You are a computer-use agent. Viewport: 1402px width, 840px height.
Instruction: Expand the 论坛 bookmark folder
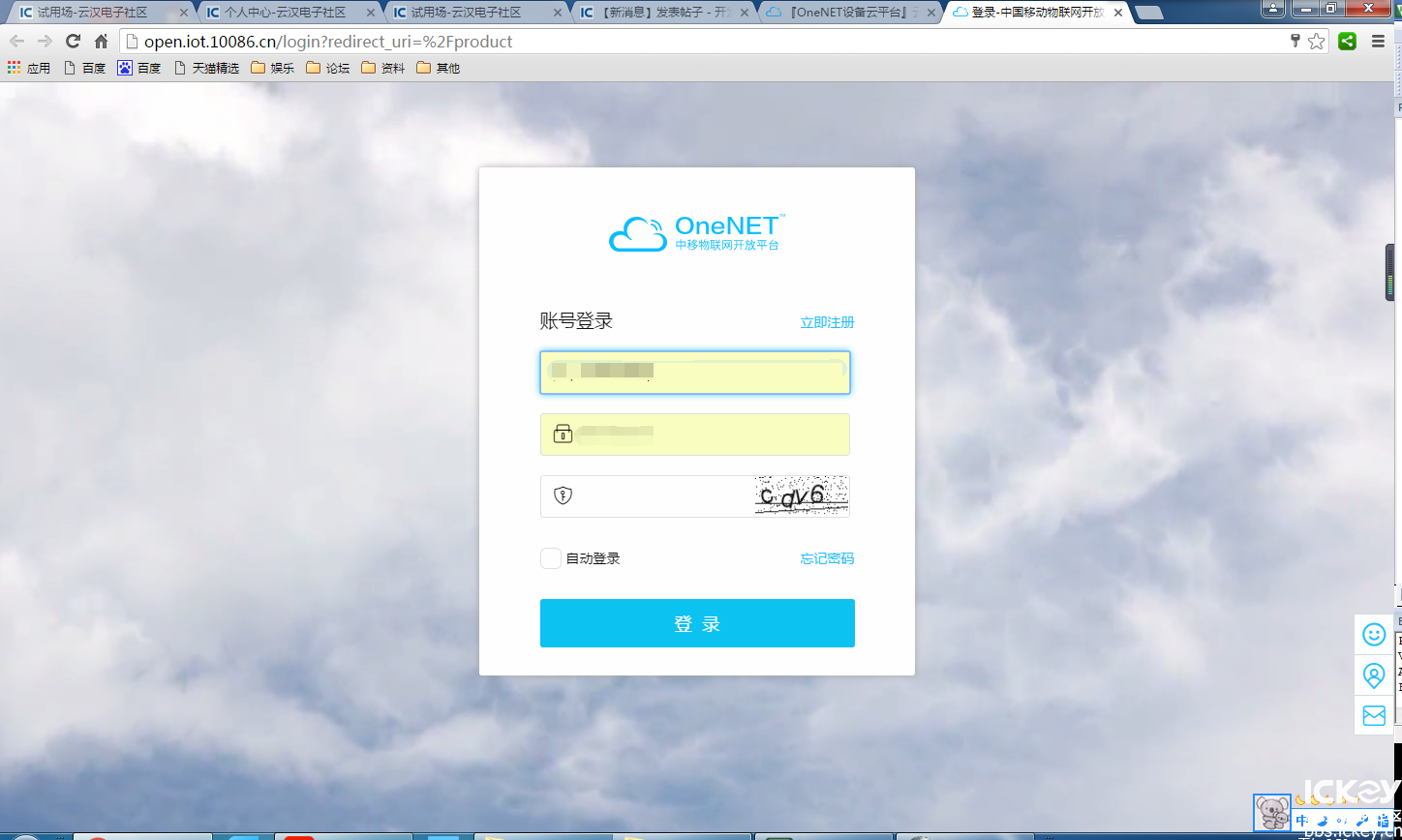click(x=327, y=68)
